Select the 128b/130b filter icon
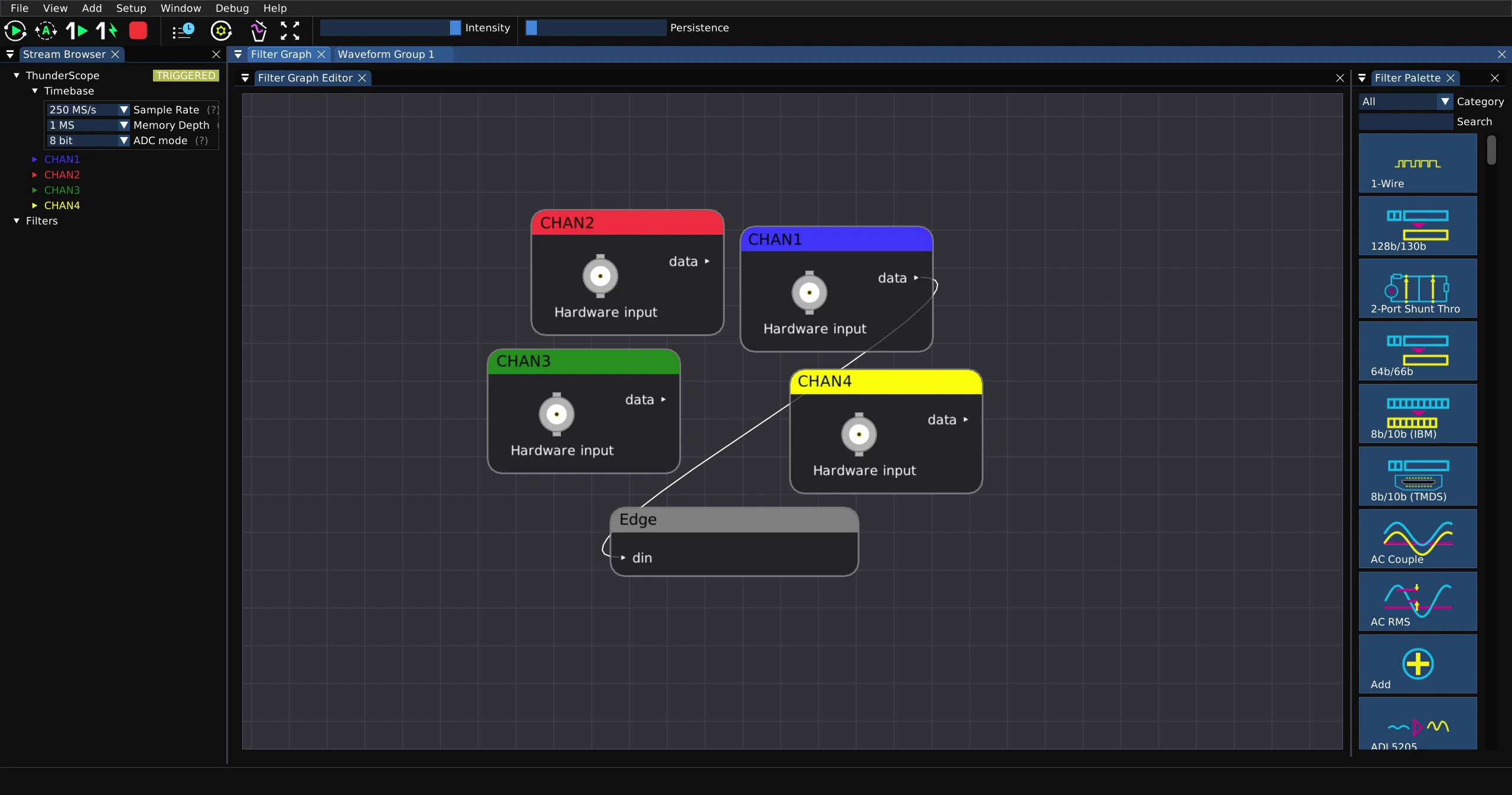This screenshot has height=795, width=1512. point(1417,226)
